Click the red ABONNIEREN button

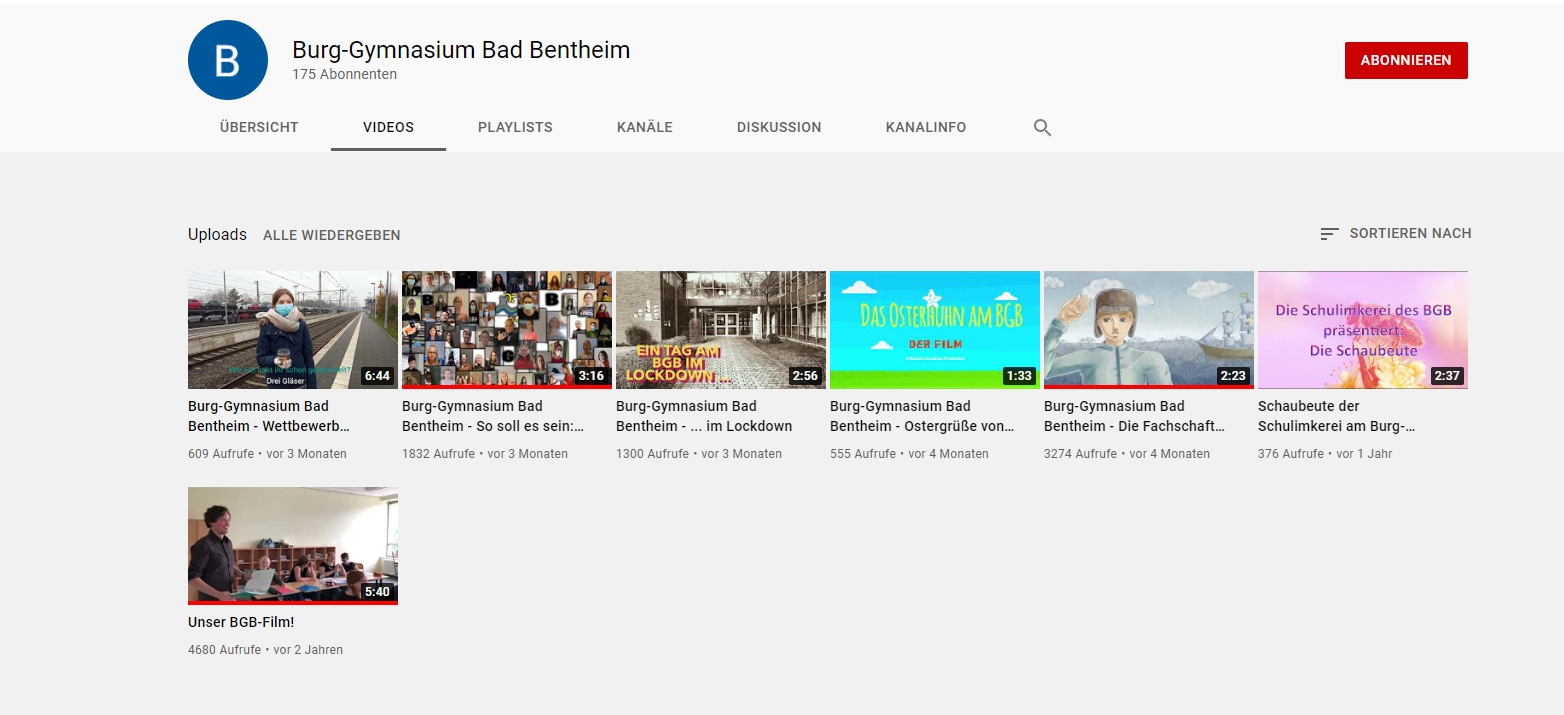(1406, 60)
